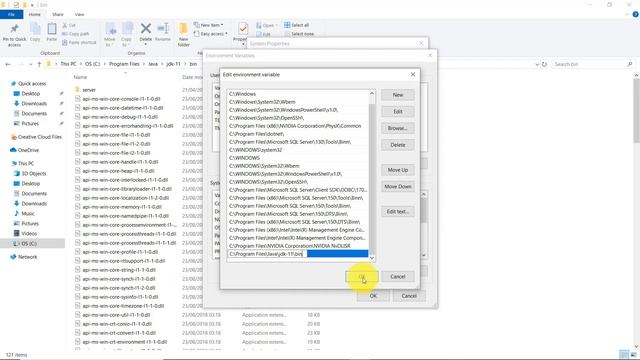Click Paste shortcut in ribbon

79,42
